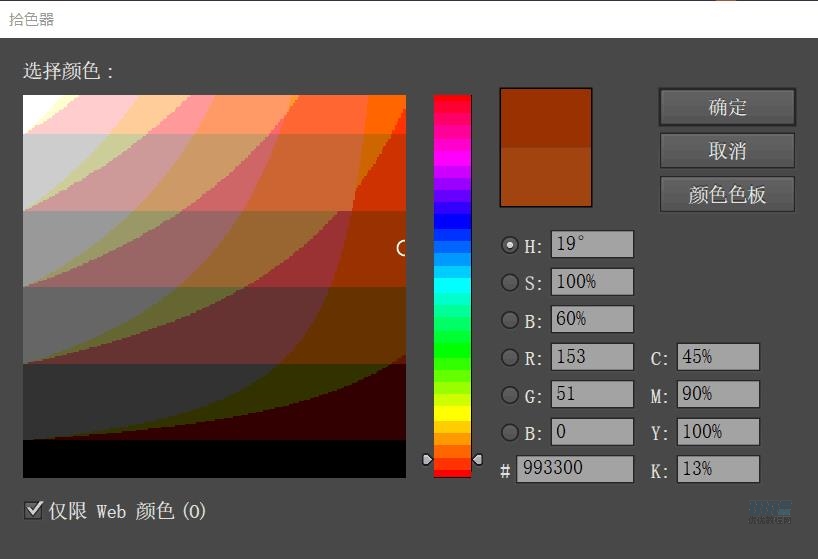Viewport: 818px width, 559px height.
Task: Click the circular color field picker marker
Action: pyautogui.click(x=402, y=247)
